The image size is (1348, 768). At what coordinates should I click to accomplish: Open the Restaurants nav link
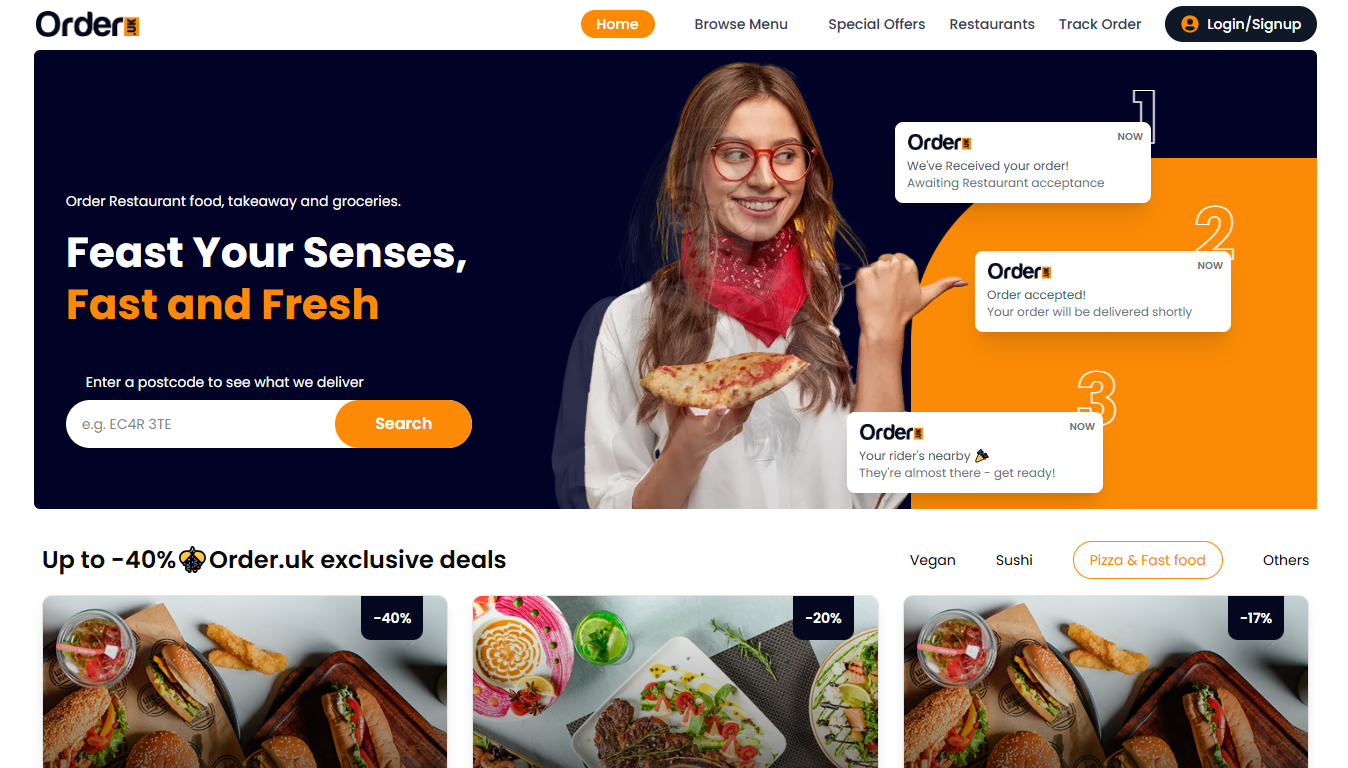992,24
